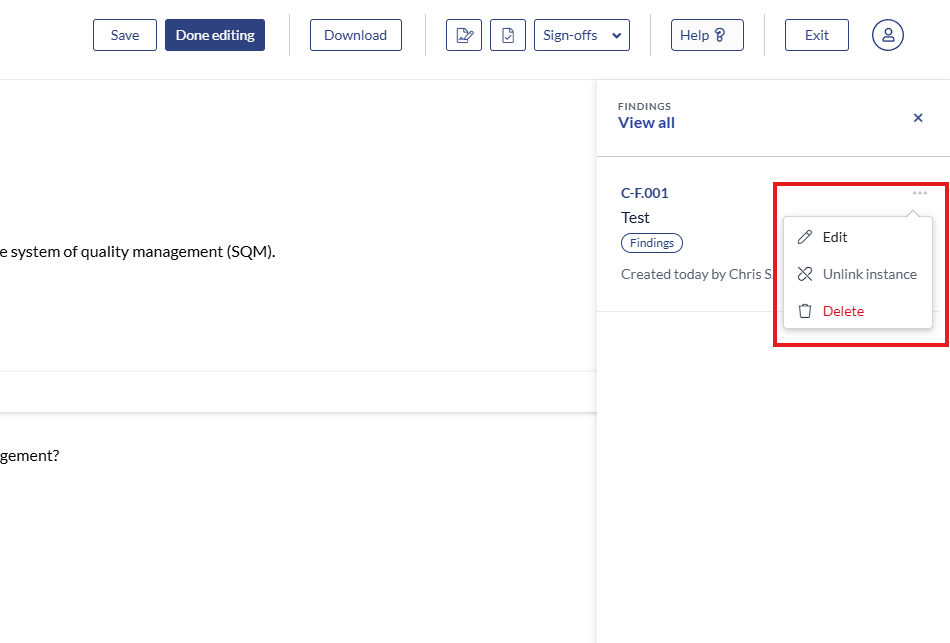Expand the Sign-offs dropdown
Screen dimensions: 950x643
click(x=582, y=35)
